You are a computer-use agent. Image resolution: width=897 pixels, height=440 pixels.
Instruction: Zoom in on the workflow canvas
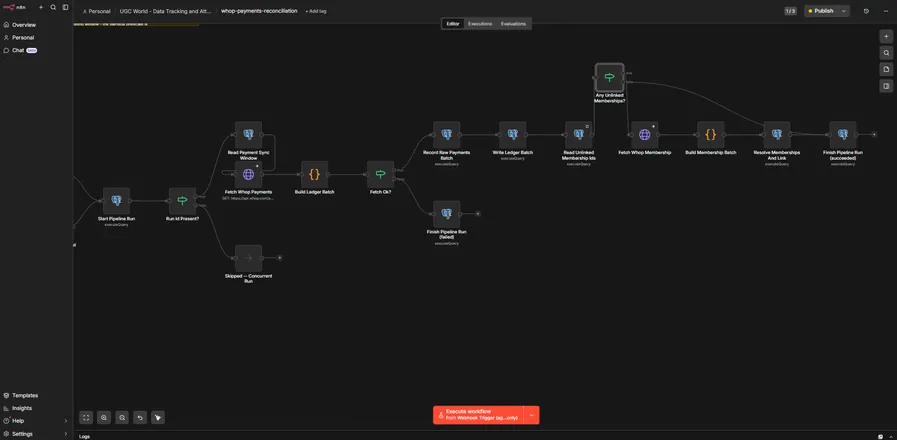coord(104,418)
